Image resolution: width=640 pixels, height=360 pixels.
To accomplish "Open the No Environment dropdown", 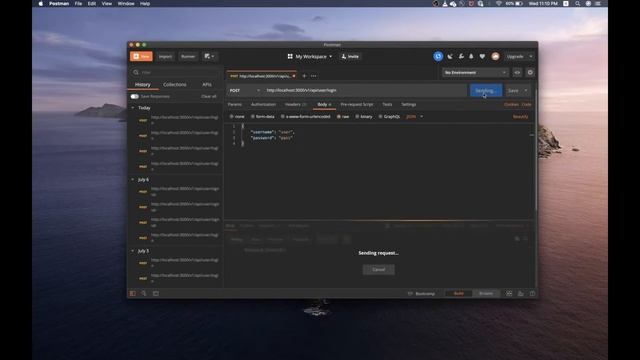I will (475, 73).
